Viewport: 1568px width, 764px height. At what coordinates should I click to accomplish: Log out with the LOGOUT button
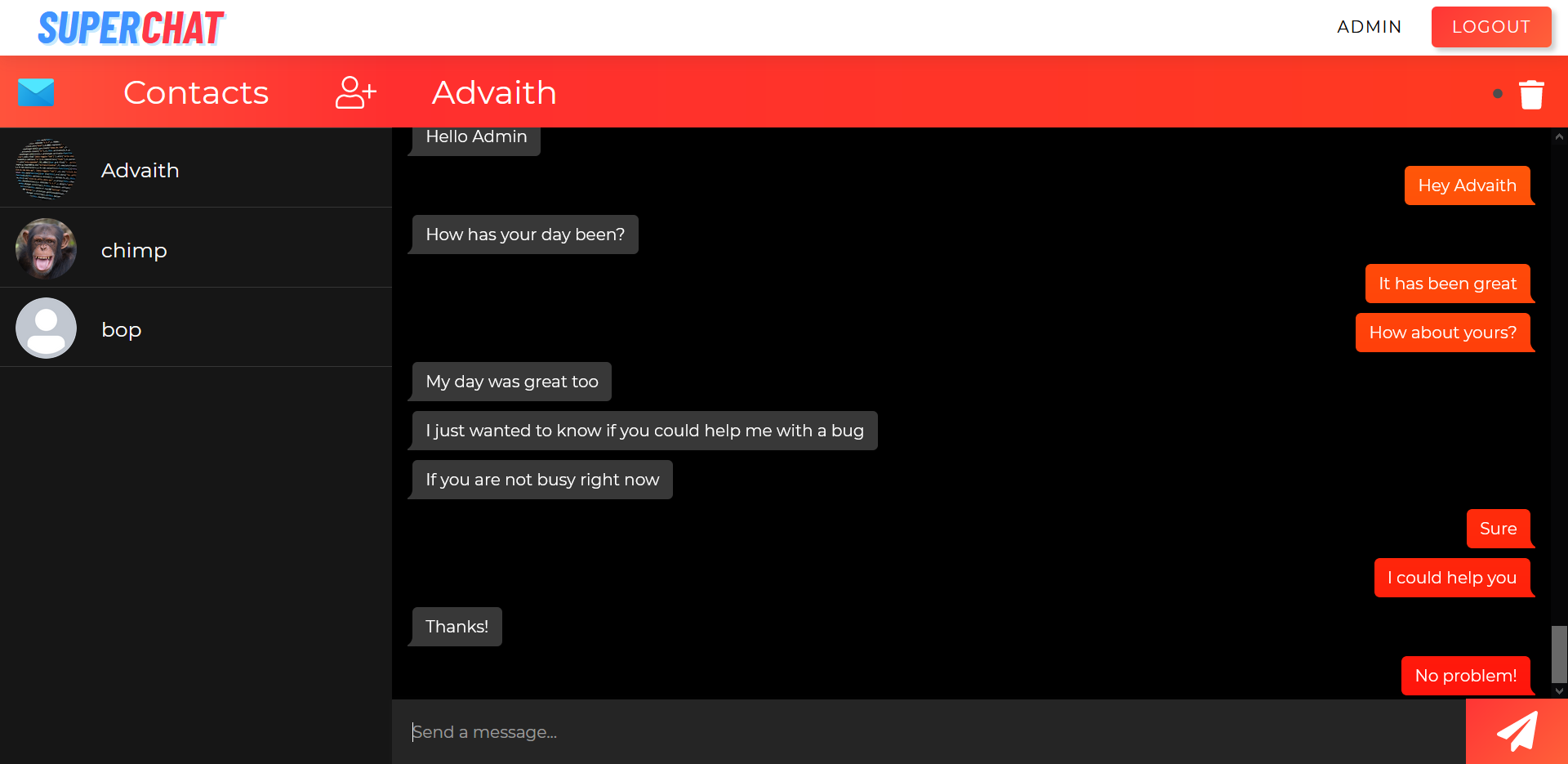[1490, 27]
